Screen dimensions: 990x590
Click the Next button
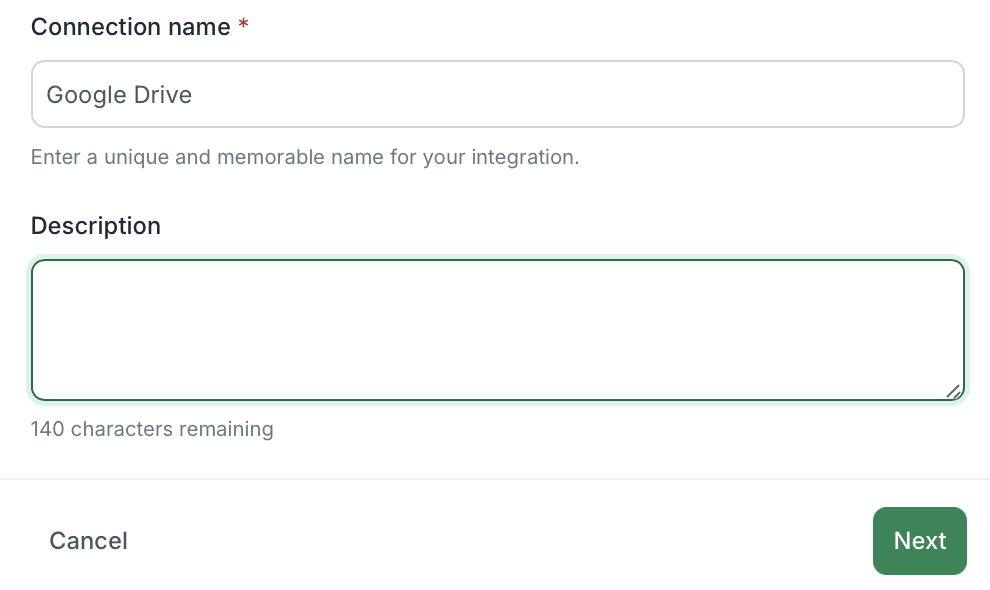[x=919, y=541]
